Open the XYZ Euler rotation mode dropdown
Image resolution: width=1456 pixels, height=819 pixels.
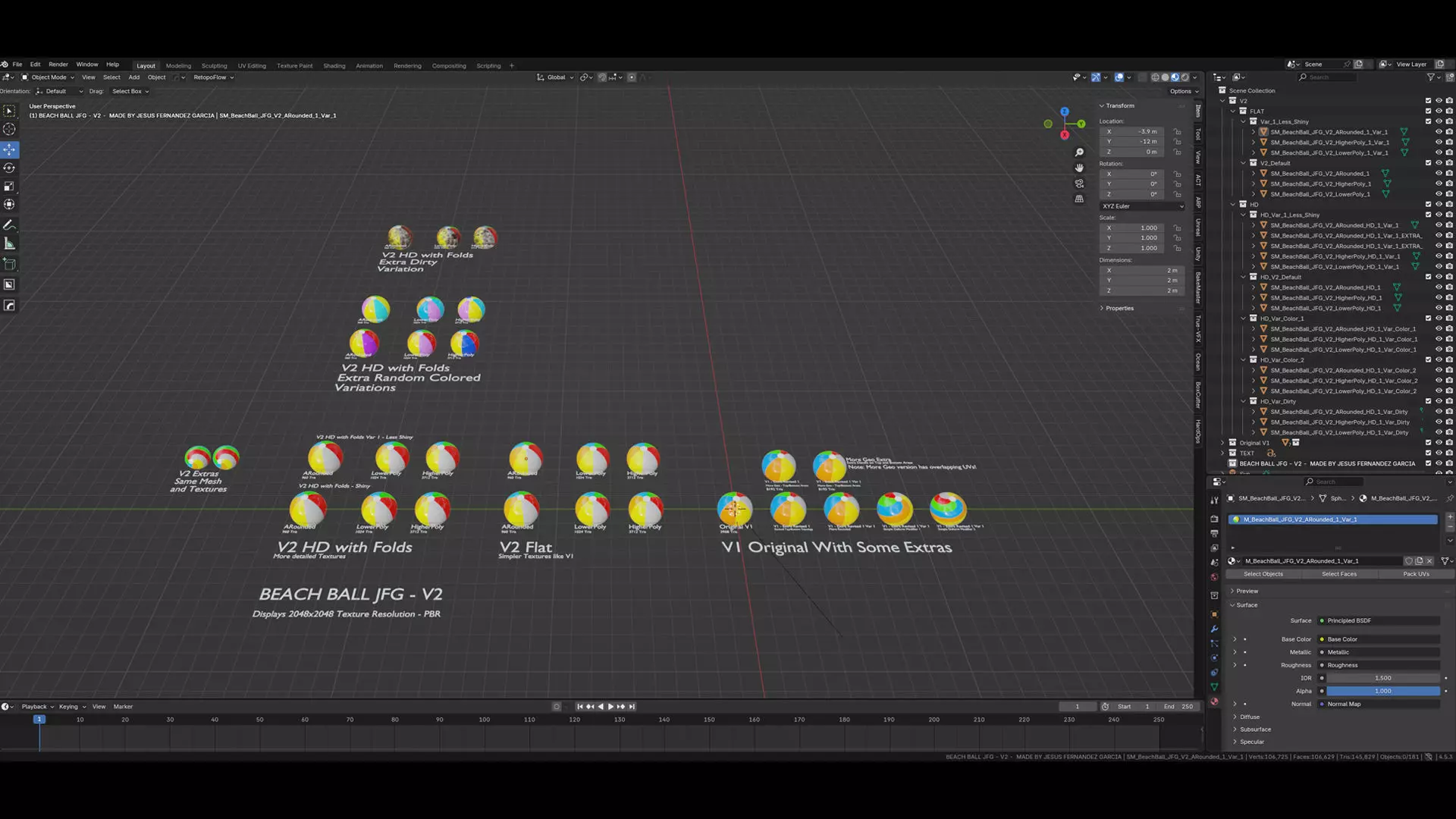[x=1143, y=206]
